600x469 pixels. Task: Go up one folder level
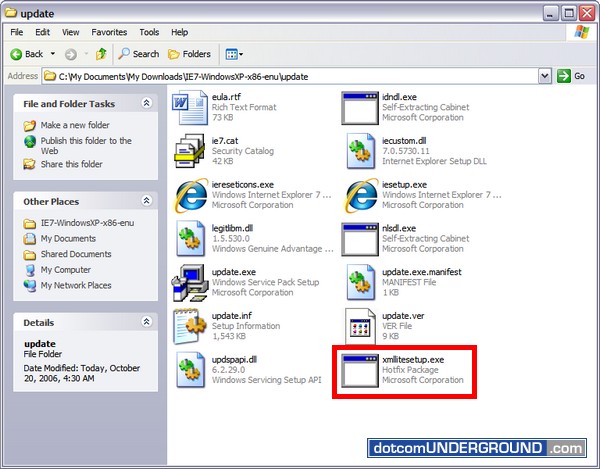click(x=101, y=54)
